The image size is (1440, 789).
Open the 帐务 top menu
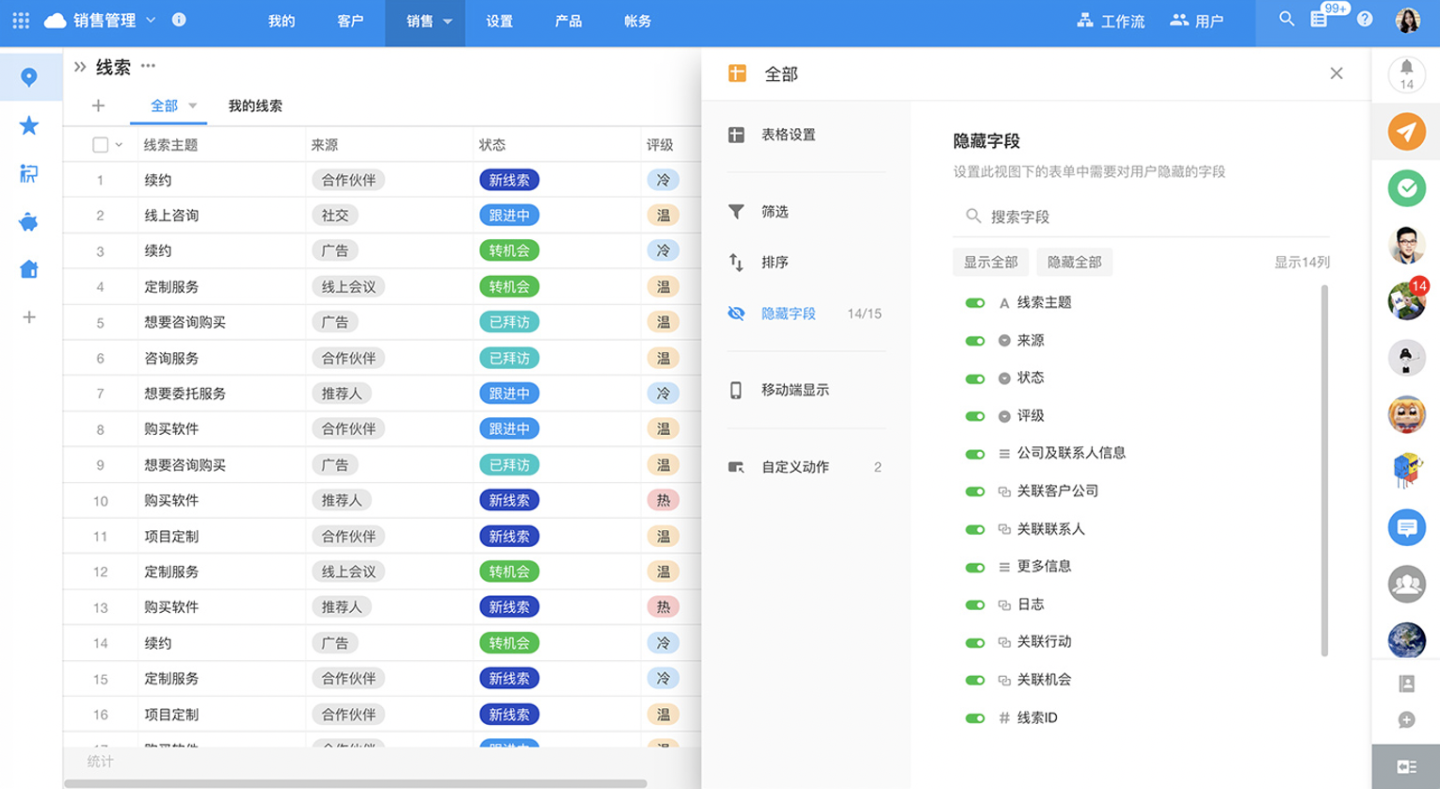point(637,21)
